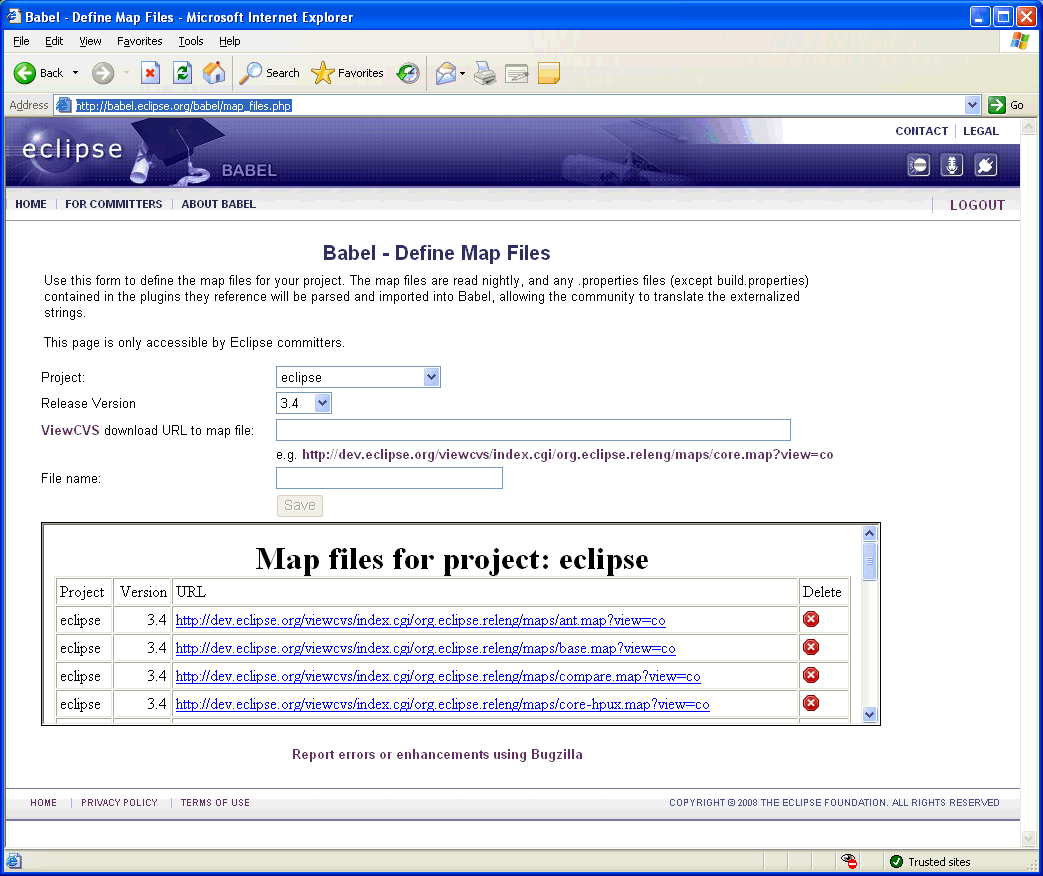Screen dimensions: 1043x876
Task: Click the yellow note Discuss icon
Action: 549,73
